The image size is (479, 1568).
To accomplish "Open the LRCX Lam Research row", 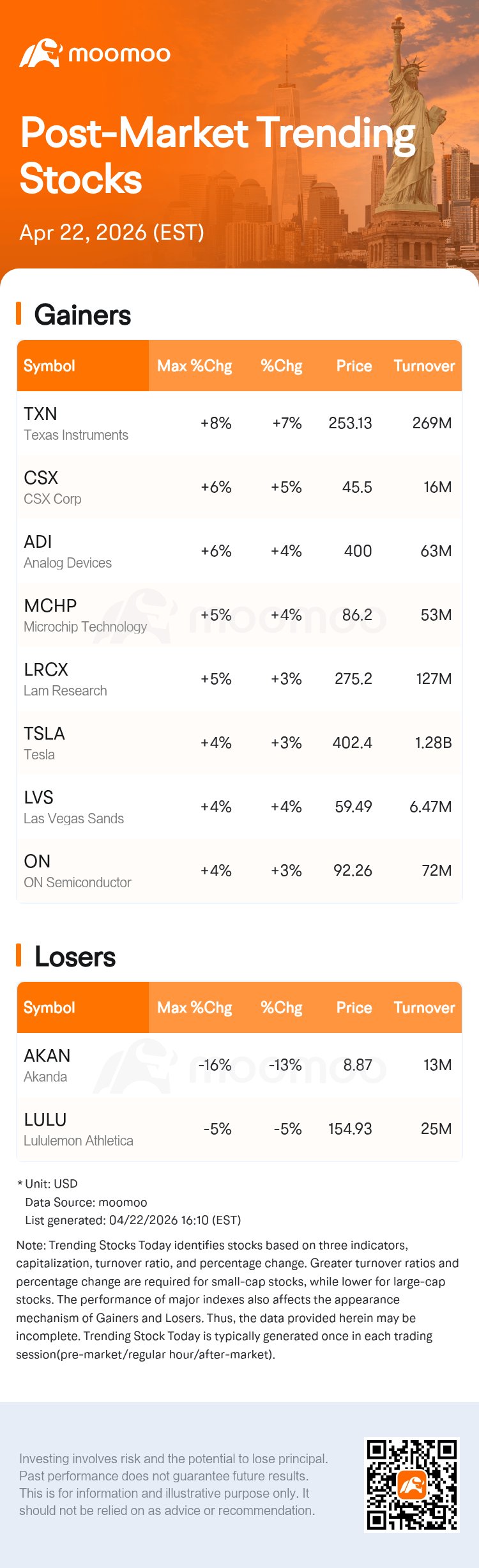I will point(239,679).
